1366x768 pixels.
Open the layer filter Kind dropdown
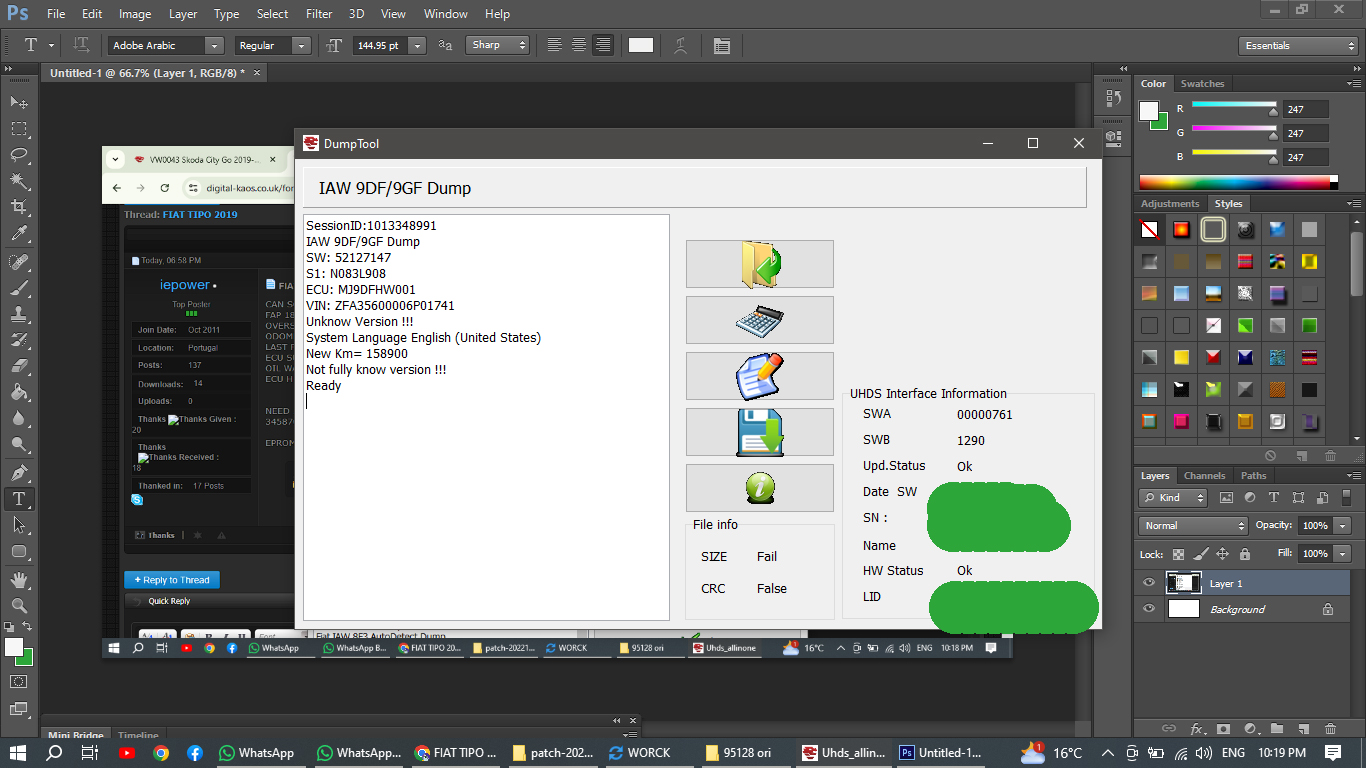[1173, 497]
